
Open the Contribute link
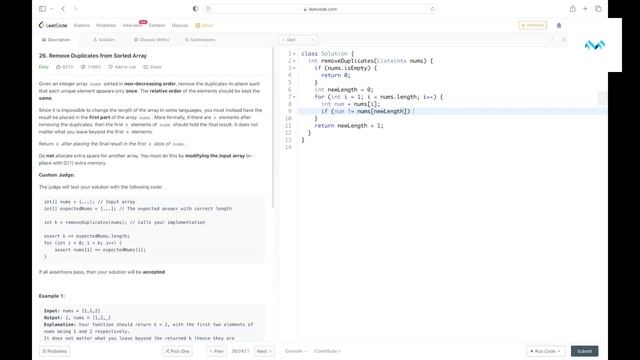pyautogui.click(x=327, y=351)
